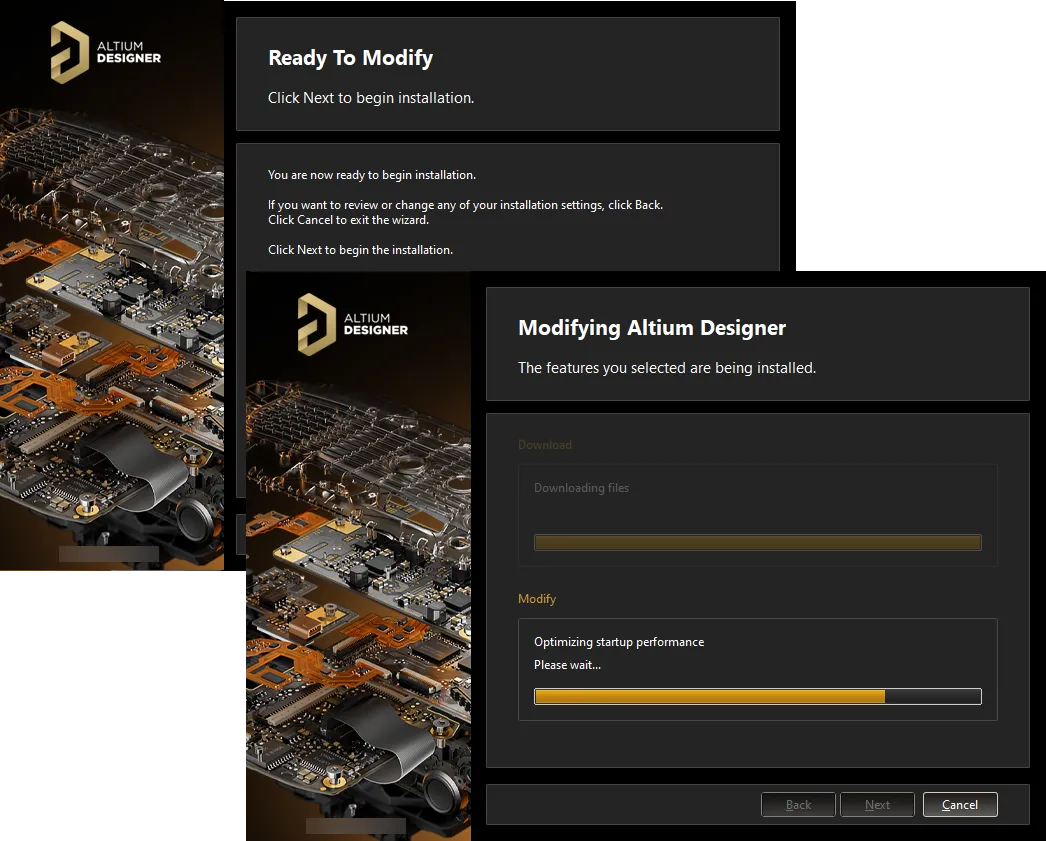Click the Altium Designer logo in the Ready To Modify window
1046x841 pixels.
106,52
